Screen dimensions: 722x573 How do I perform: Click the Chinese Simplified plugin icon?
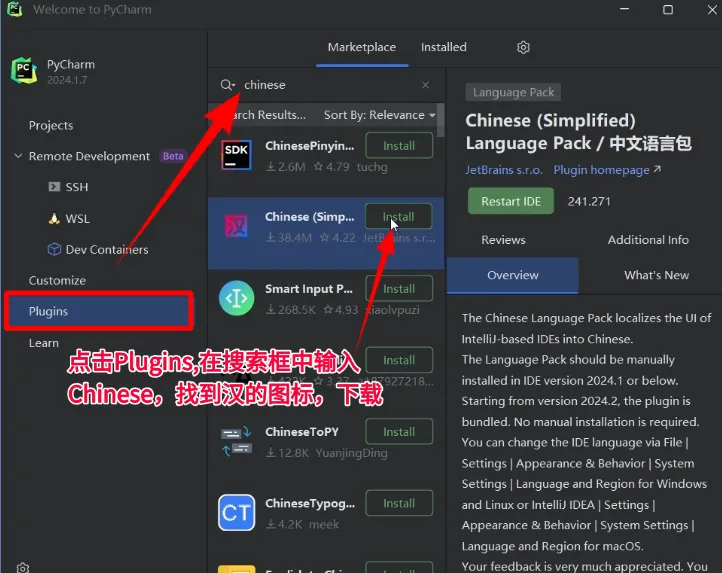tap(236, 226)
